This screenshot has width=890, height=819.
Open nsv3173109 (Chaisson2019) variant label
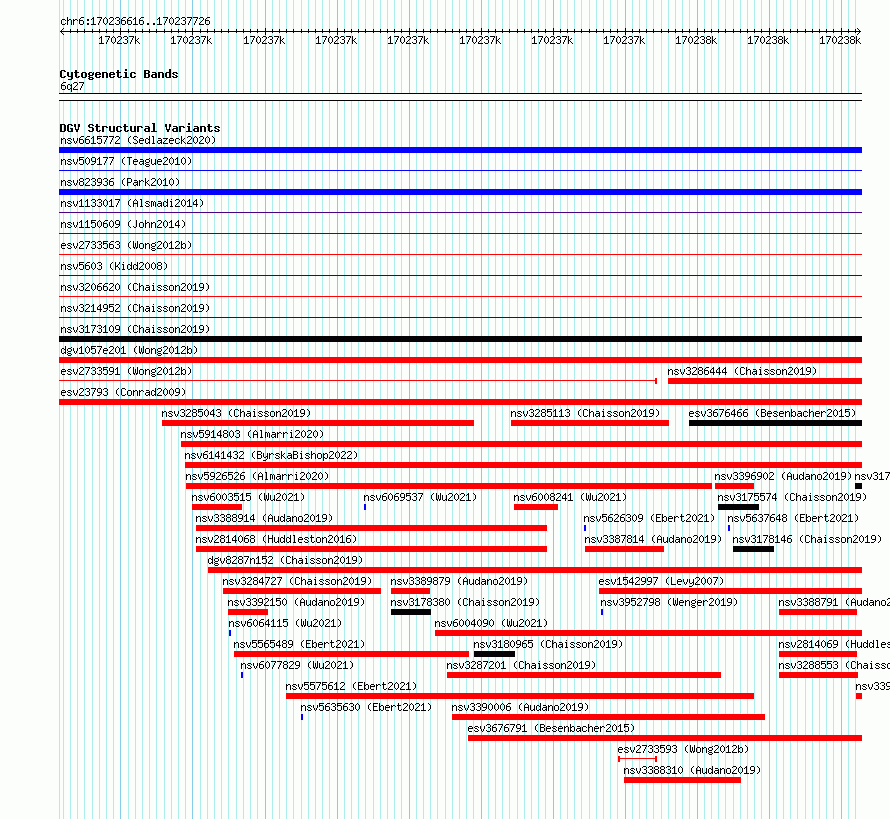135,329
